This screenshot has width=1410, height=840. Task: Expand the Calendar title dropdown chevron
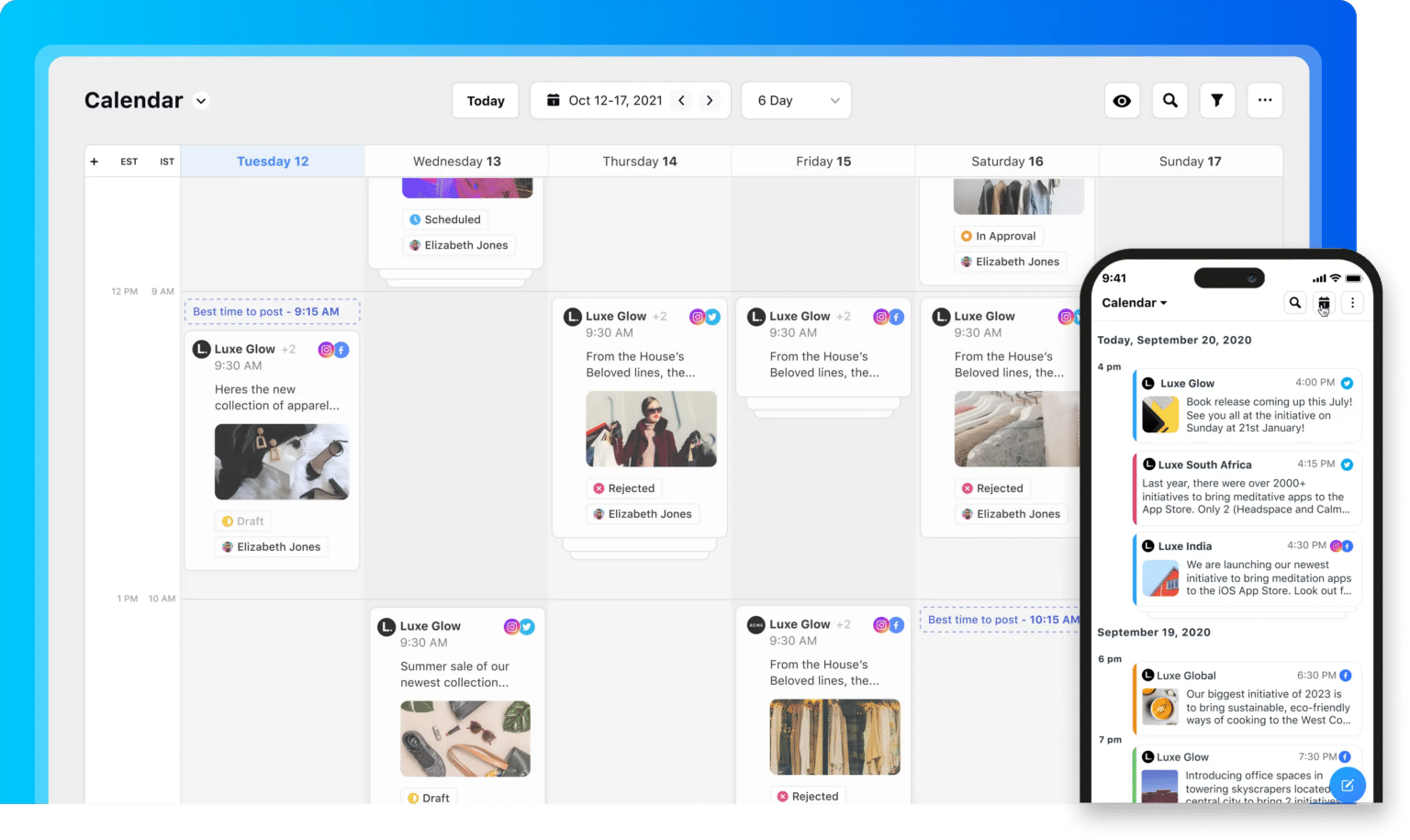coord(201,101)
